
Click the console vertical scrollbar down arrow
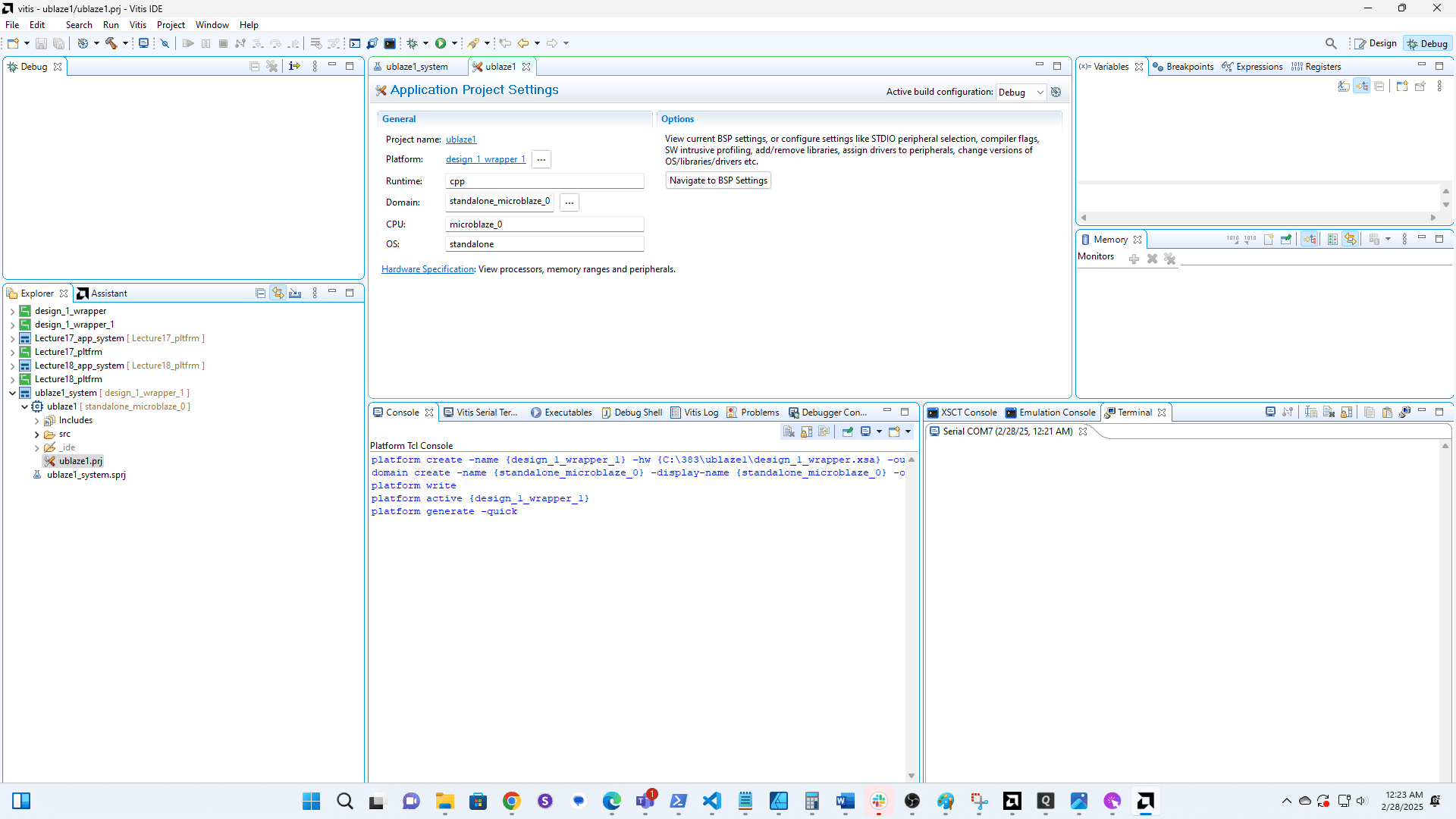[x=912, y=776]
